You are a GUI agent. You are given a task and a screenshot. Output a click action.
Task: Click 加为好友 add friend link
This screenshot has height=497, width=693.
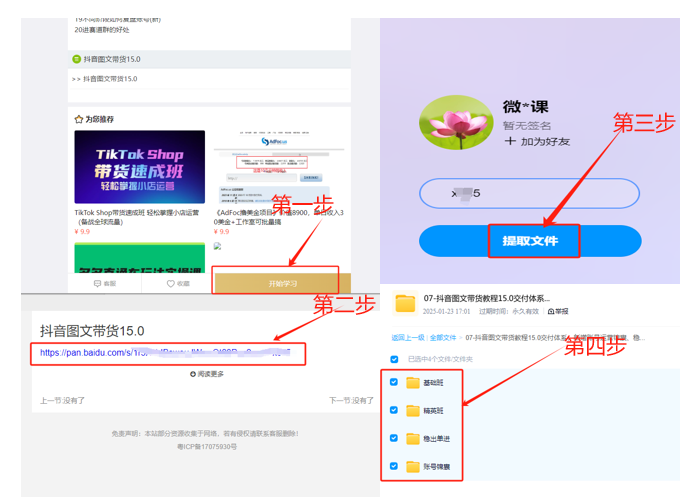[x=537, y=141]
